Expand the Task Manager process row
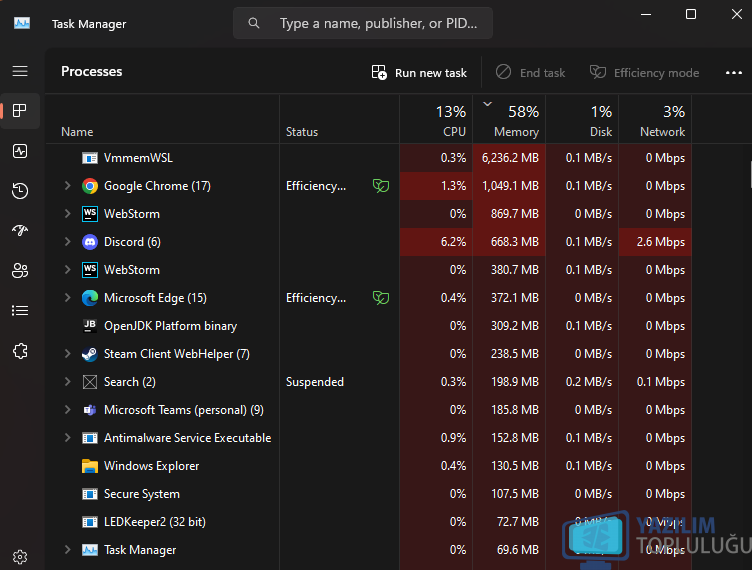Image resolution: width=752 pixels, height=570 pixels. click(x=68, y=550)
